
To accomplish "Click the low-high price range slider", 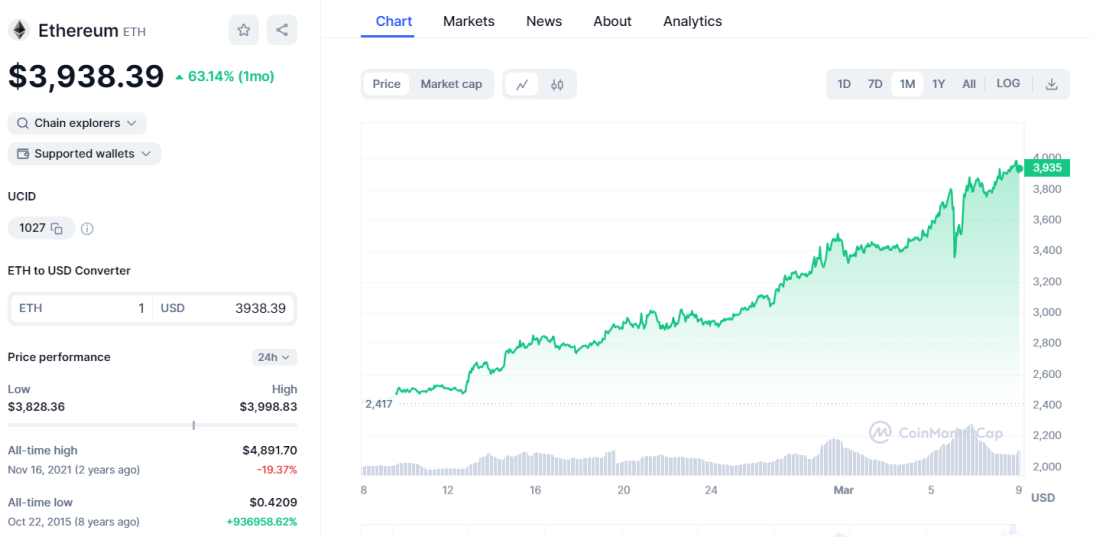I will click(x=153, y=425).
